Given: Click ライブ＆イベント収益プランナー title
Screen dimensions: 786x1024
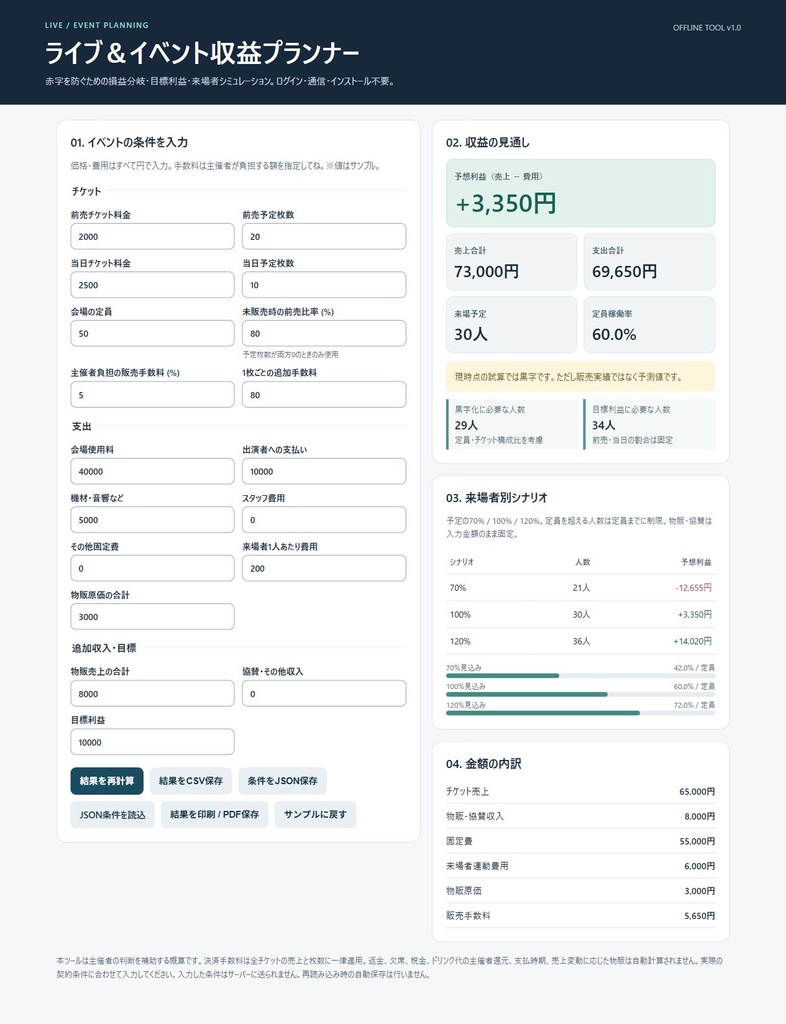Looking at the screenshot, I should click(x=202, y=54).
